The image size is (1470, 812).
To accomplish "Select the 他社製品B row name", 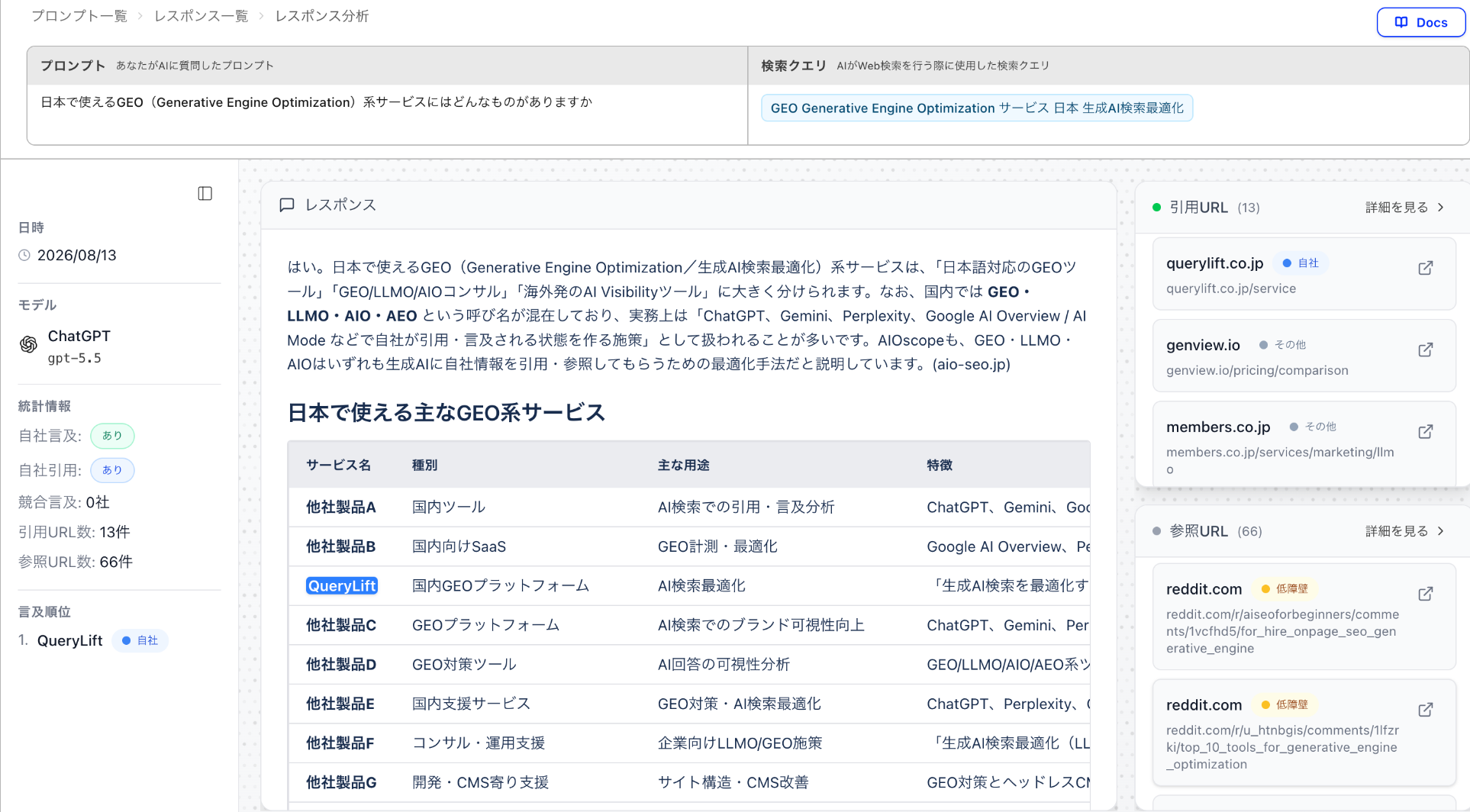I will point(341,546).
